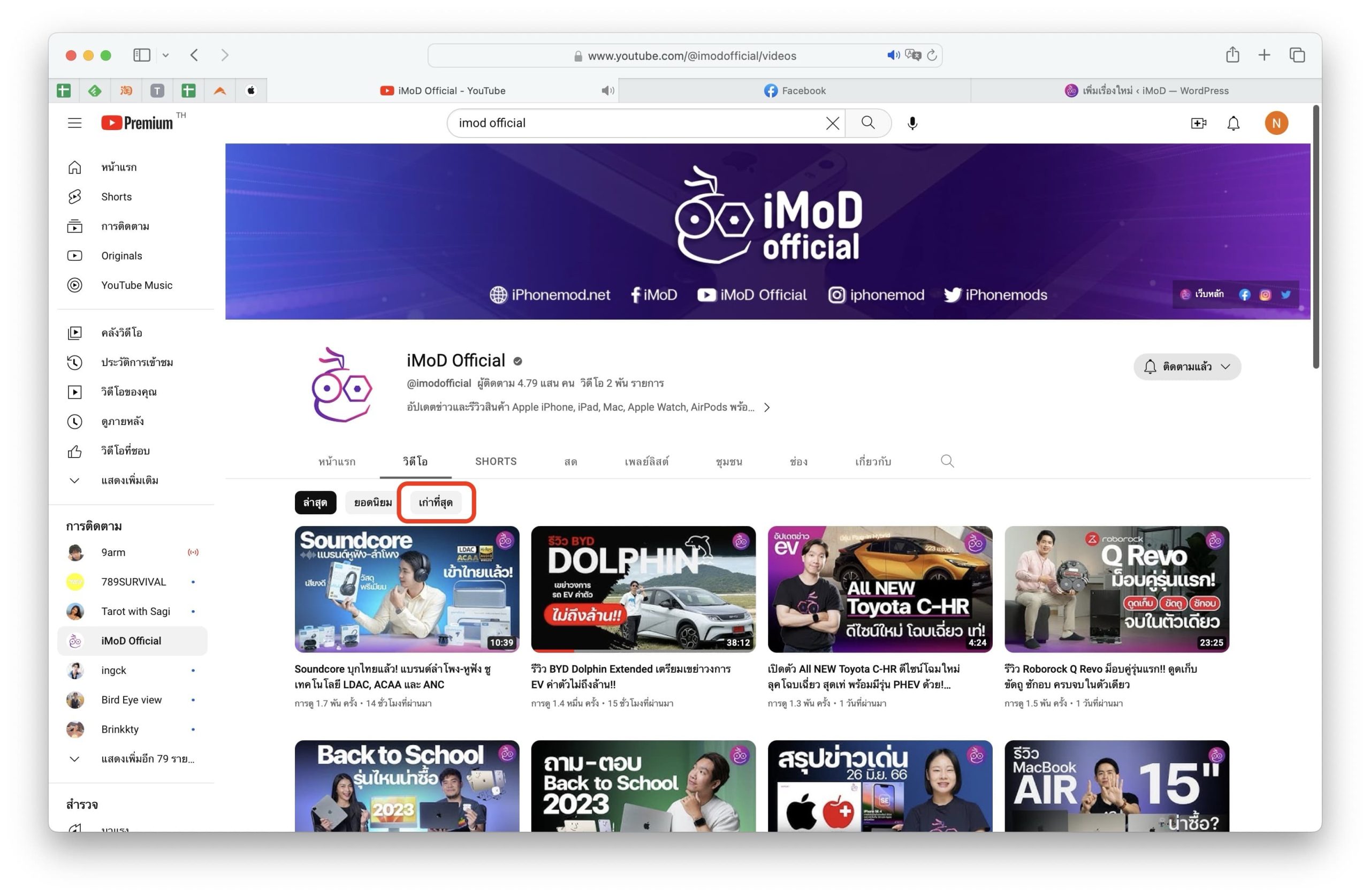Image resolution: width=1370 pixels, height=896 pixels.
Task: Open the YouTube hamburger guide menu
Action: coord(74,123)
